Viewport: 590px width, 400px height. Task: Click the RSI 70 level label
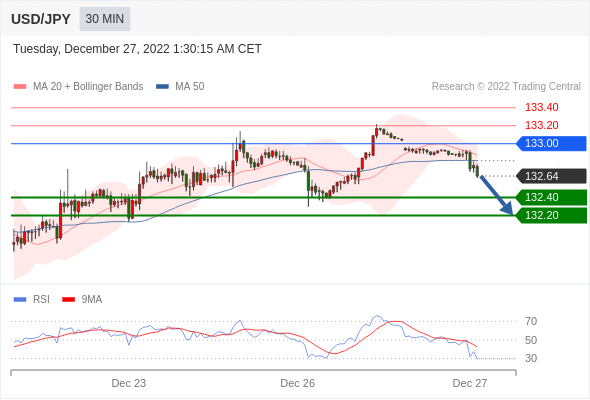[x=531, y=321]
